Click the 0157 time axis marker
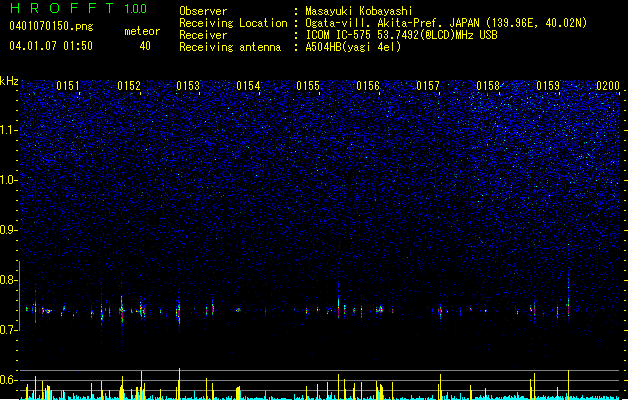 pos(428,86)
